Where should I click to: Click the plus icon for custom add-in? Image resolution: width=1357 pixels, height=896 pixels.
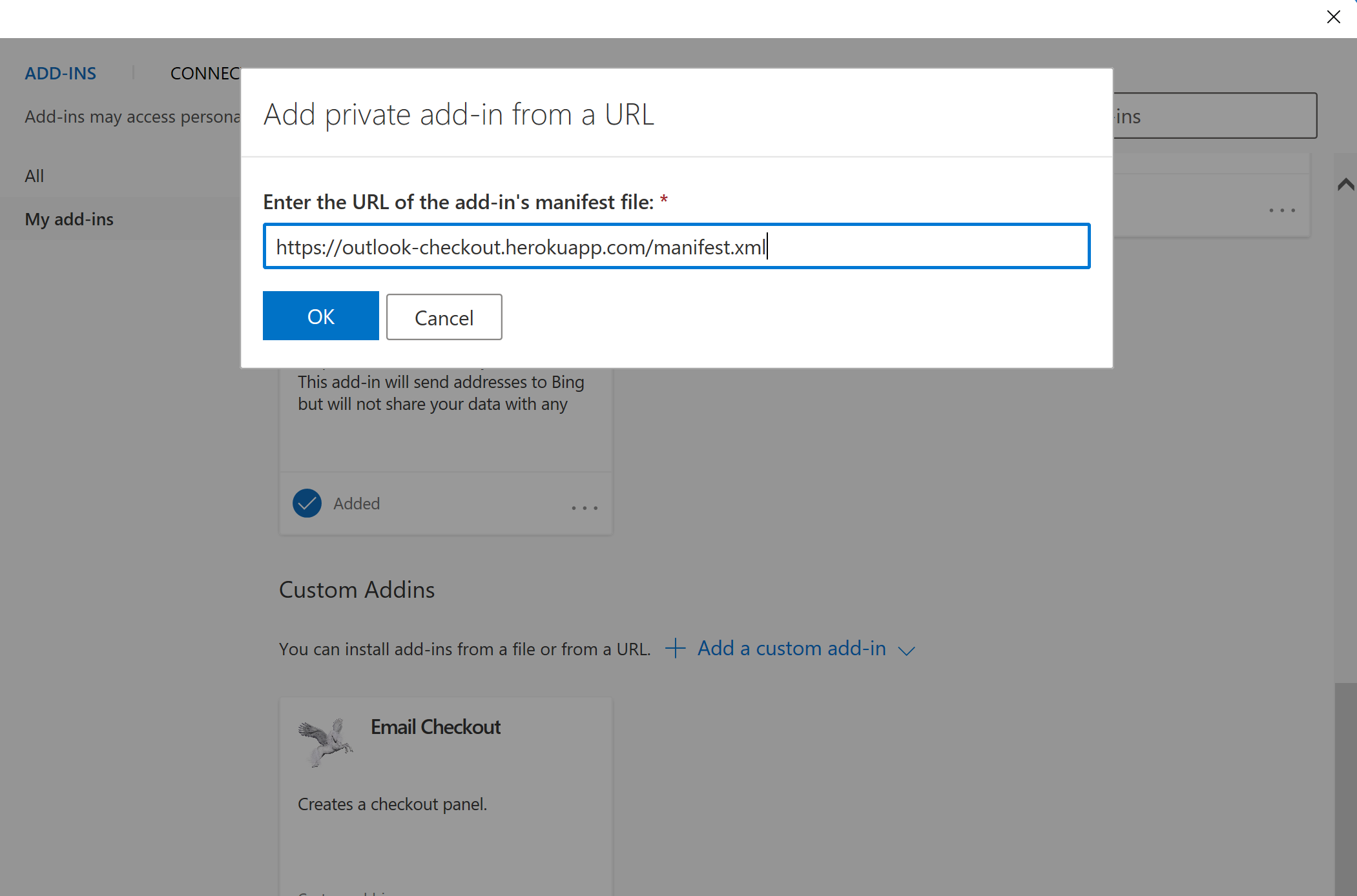point(675,648)
